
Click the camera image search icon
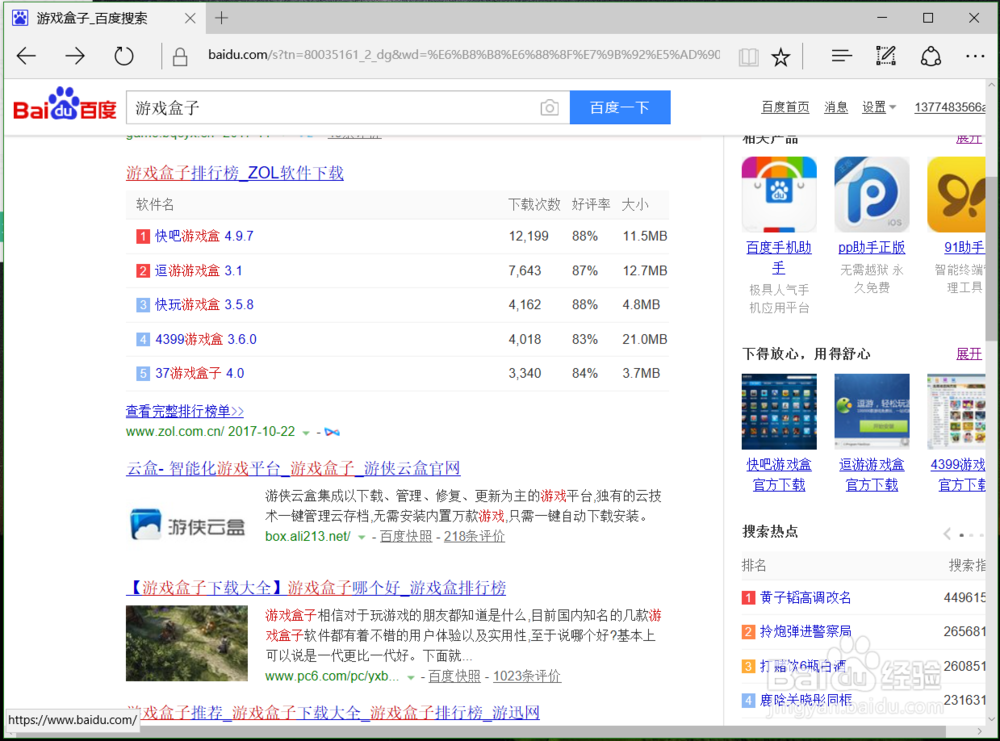coord(549,108)
